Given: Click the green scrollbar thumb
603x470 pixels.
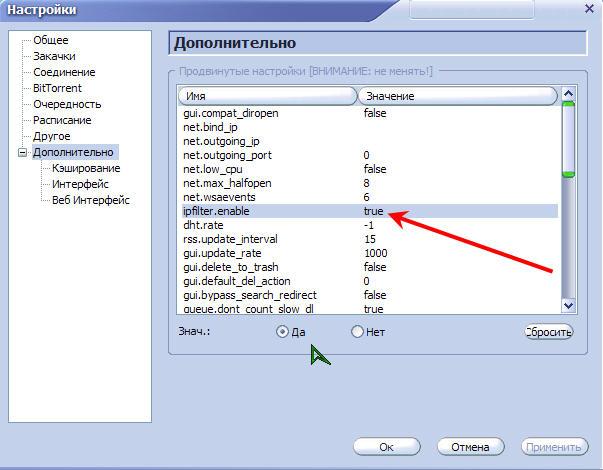Looking at the screenshot, I should 568,139.
